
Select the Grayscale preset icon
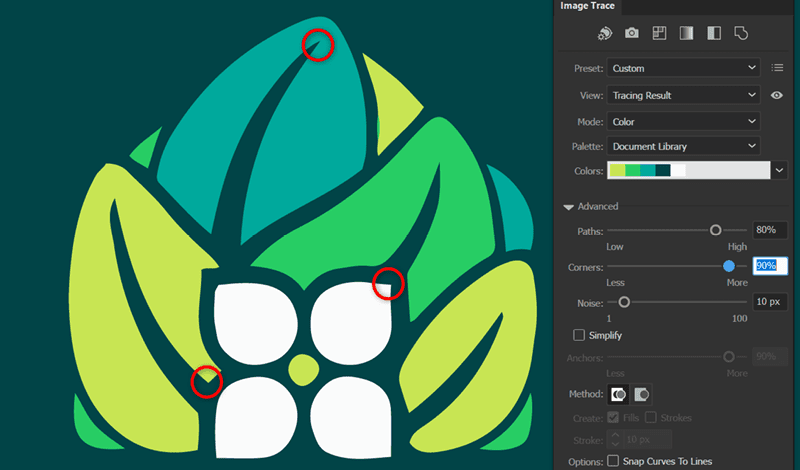[686, 33]
